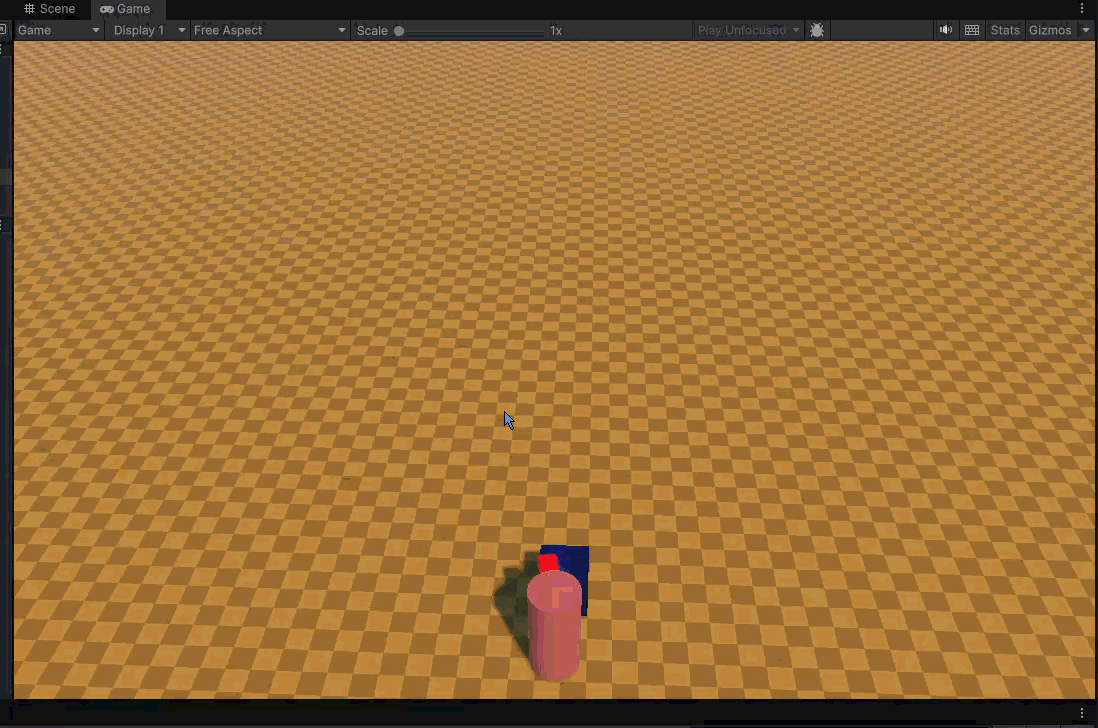Open the Free Aspect resolution dropdown
Screen dimensions: 1098x728
(x=270, y=30)
